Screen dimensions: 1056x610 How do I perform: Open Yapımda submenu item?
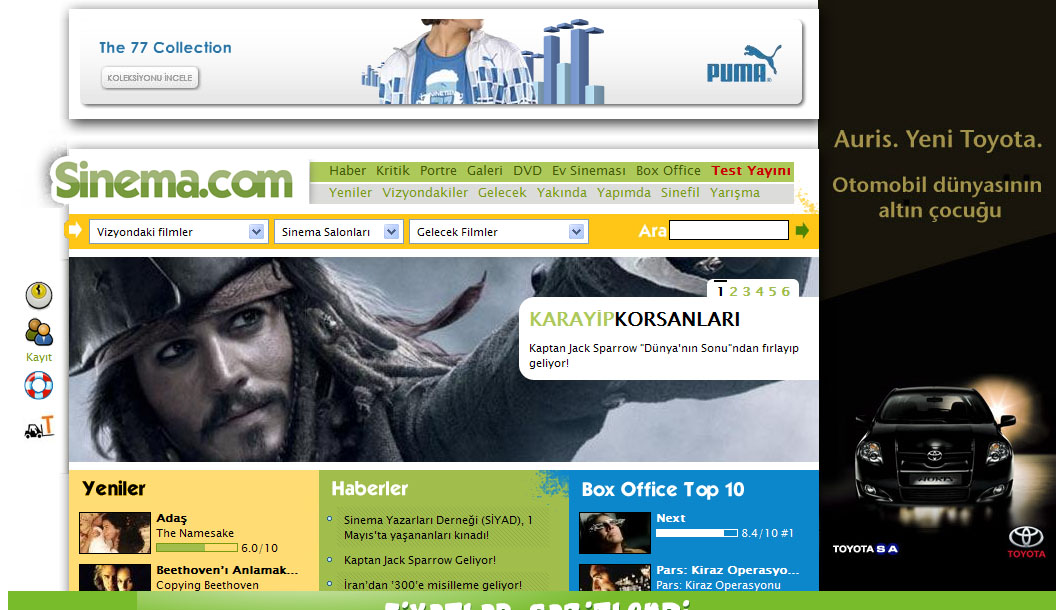click(624, 193)
